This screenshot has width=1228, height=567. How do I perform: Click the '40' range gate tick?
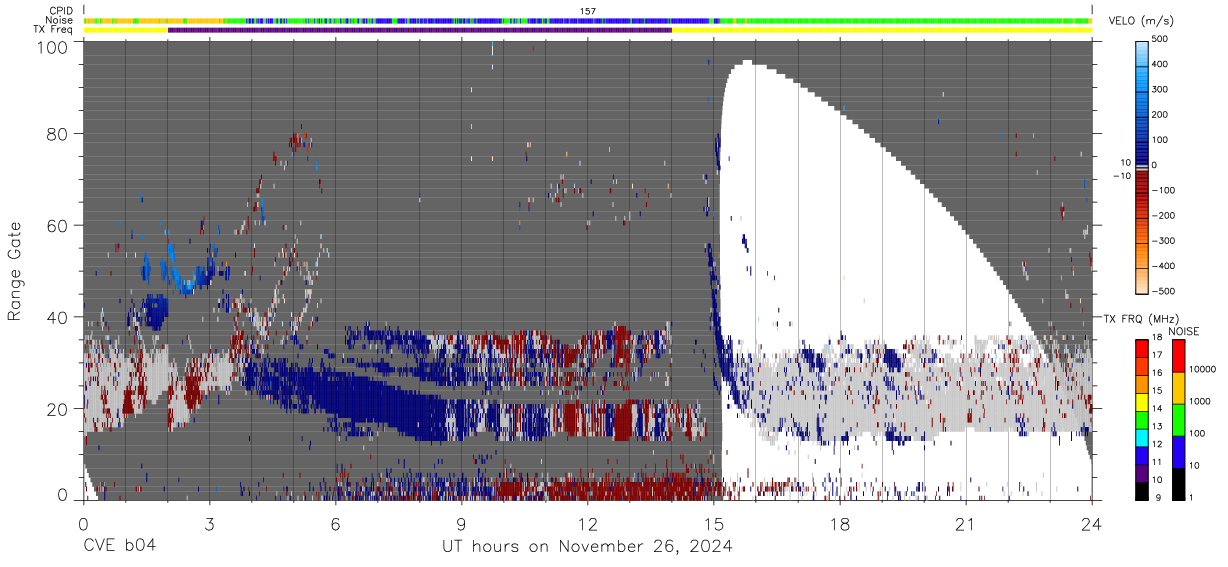tap(59, 317)
